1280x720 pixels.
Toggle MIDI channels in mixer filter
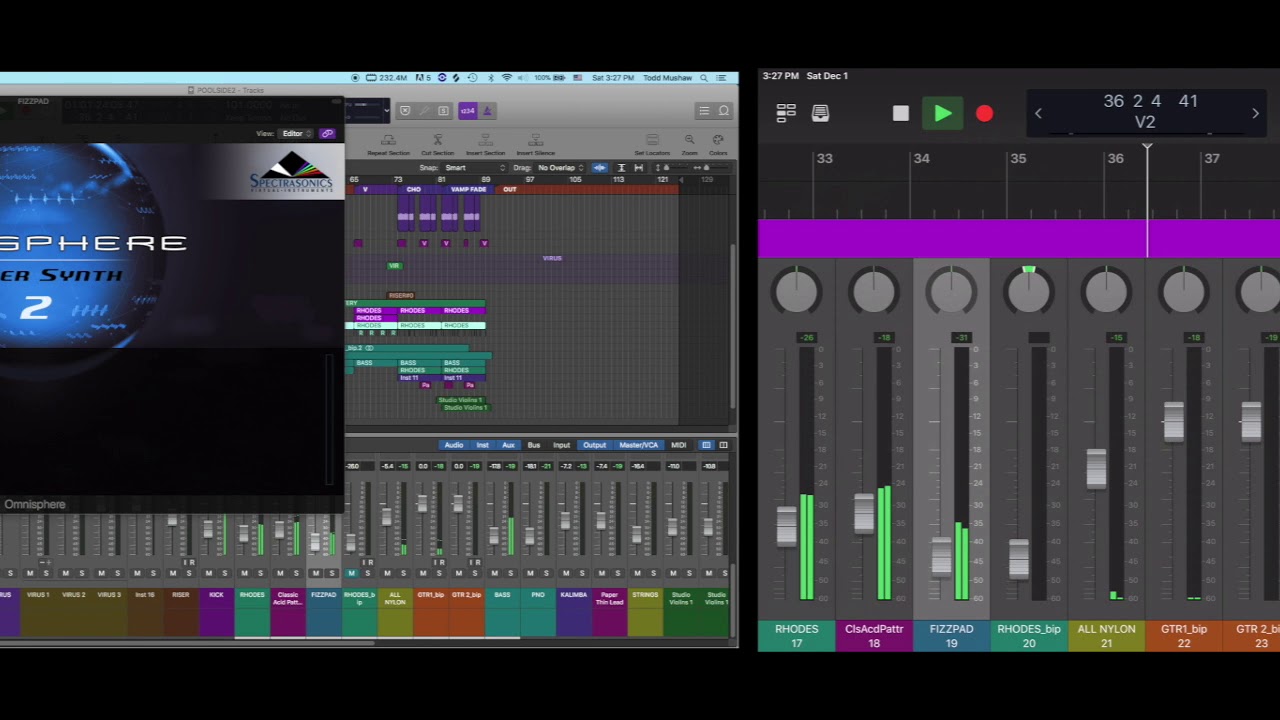(679, 445)
